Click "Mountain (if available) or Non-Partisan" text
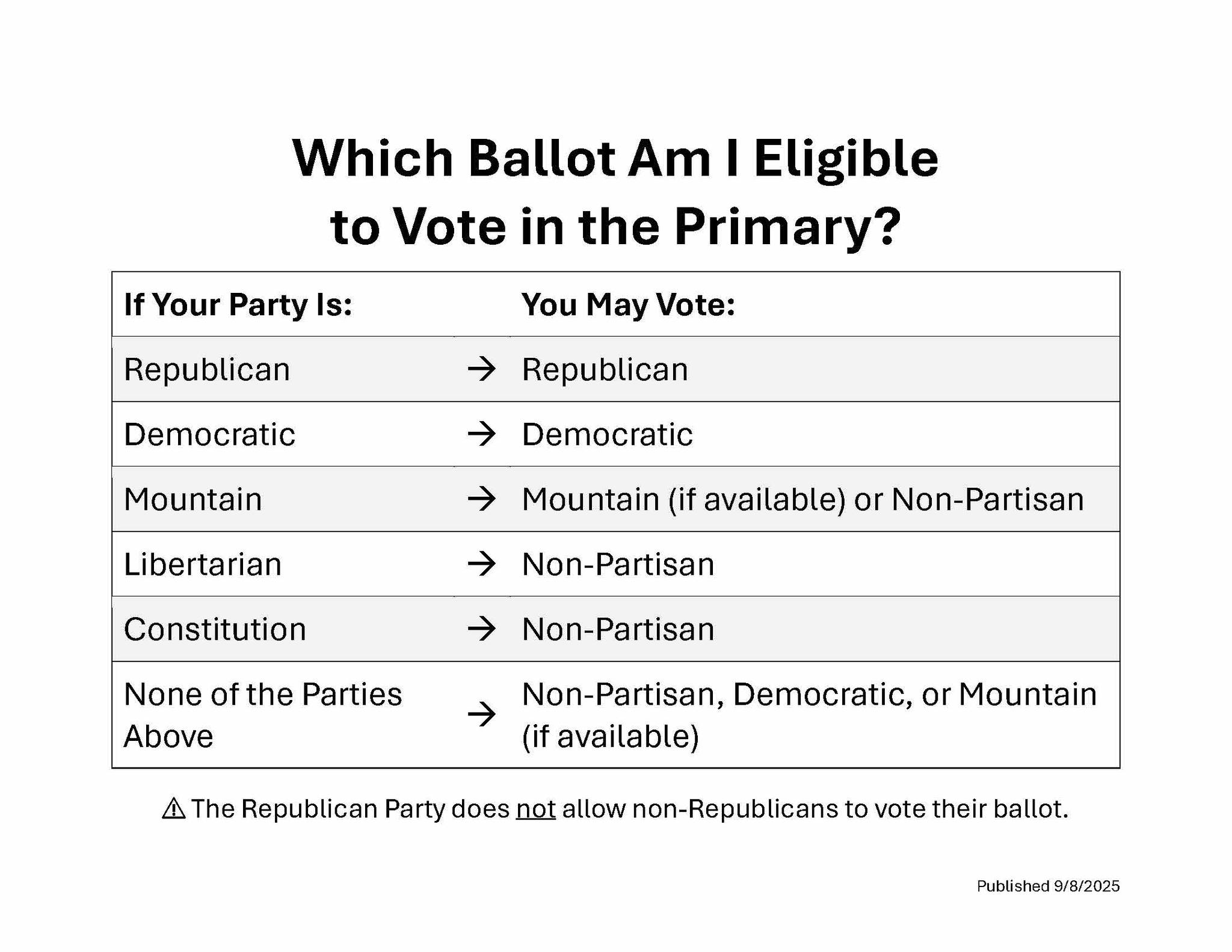 point(802,499)
